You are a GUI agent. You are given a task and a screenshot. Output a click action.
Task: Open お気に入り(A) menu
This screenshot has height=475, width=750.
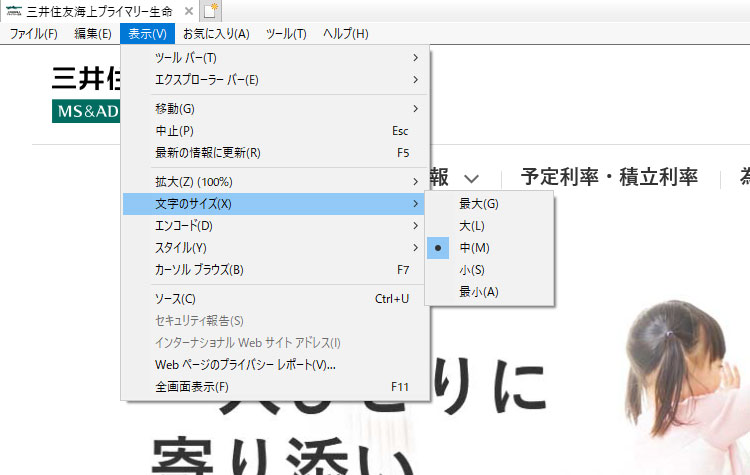coord(216,34)
